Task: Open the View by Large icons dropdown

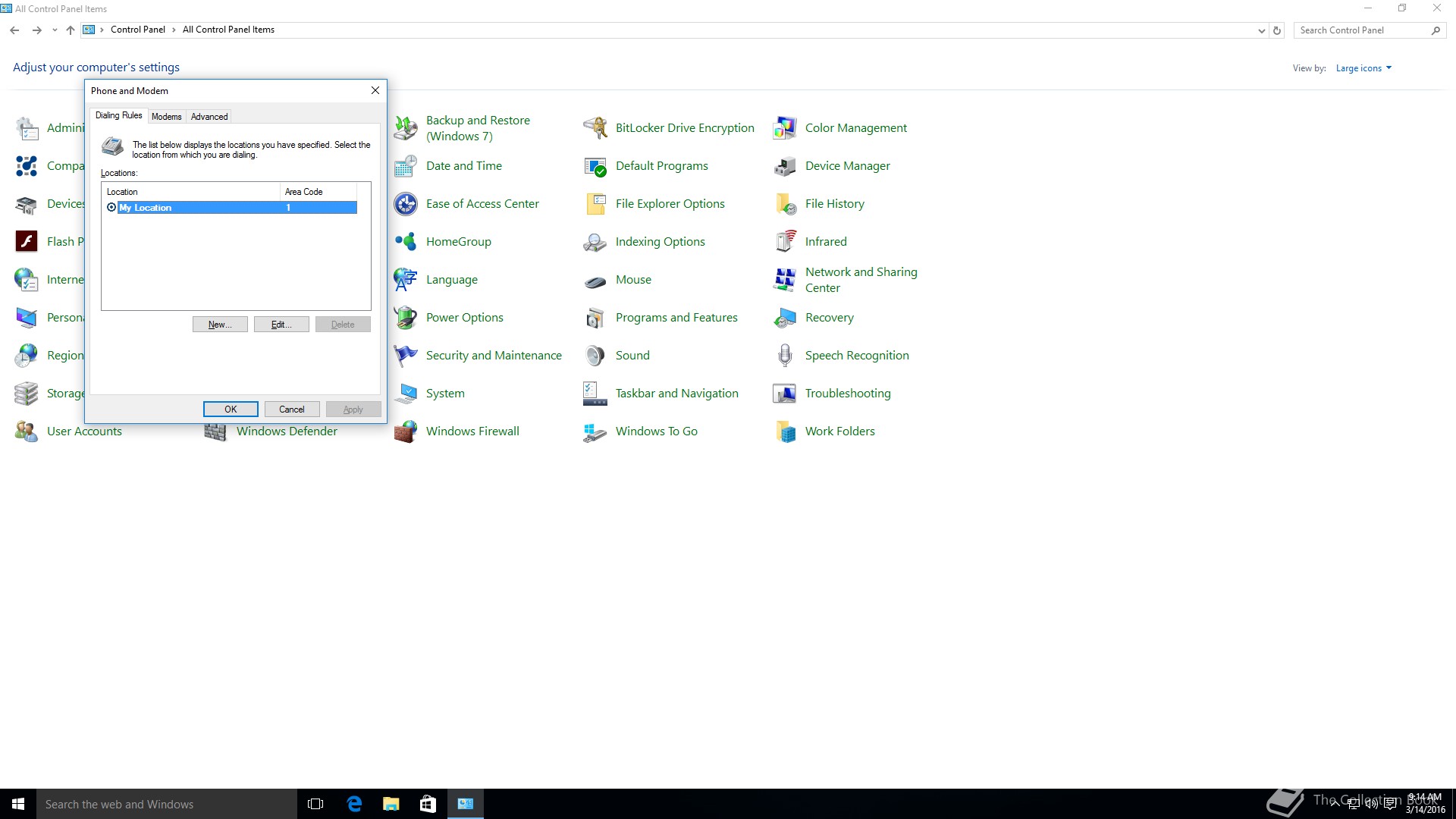Action: (x=1363, y=68)
